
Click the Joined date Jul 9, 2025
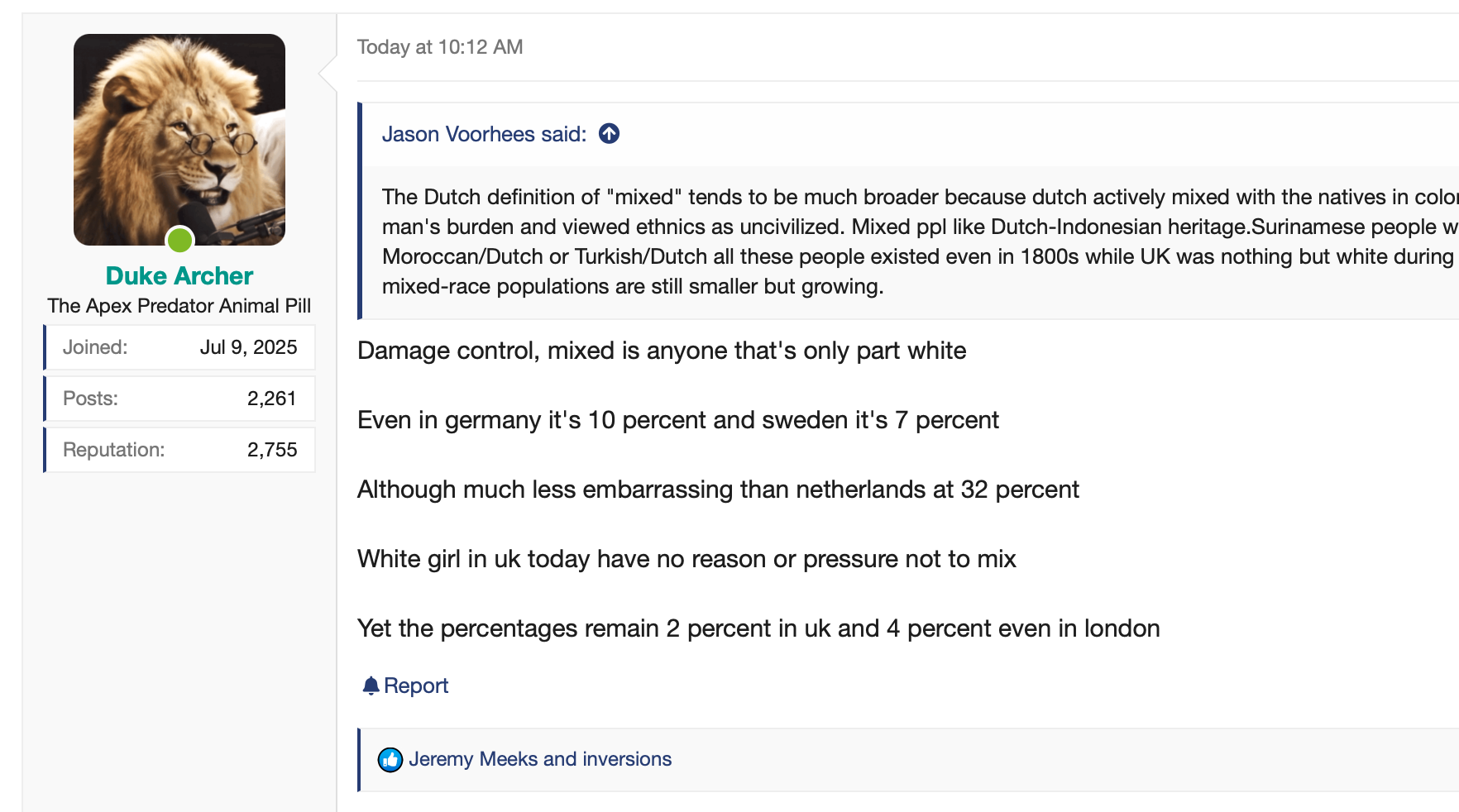[x=248, y=347]
